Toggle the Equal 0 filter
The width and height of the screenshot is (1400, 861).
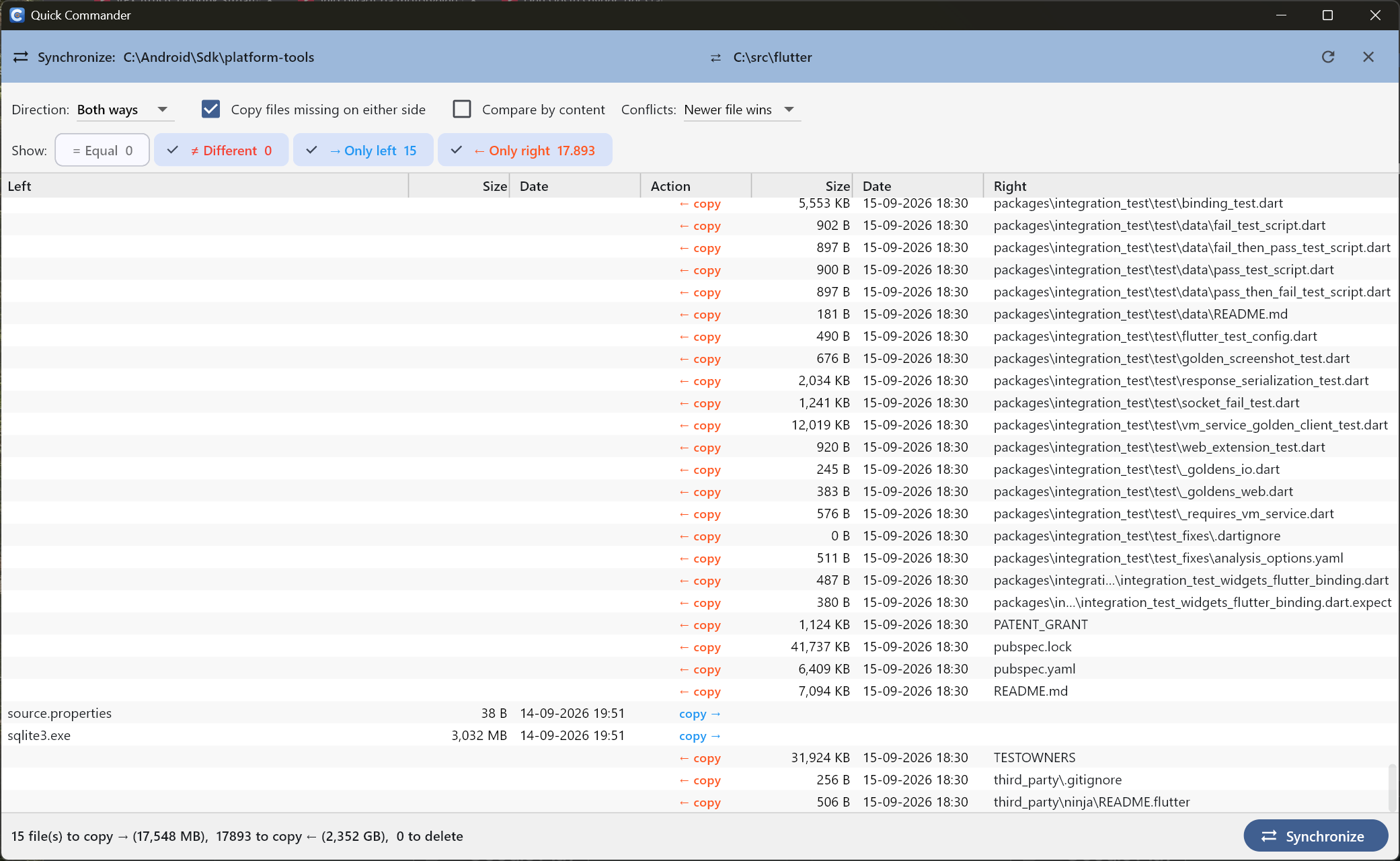coord(102,150)
